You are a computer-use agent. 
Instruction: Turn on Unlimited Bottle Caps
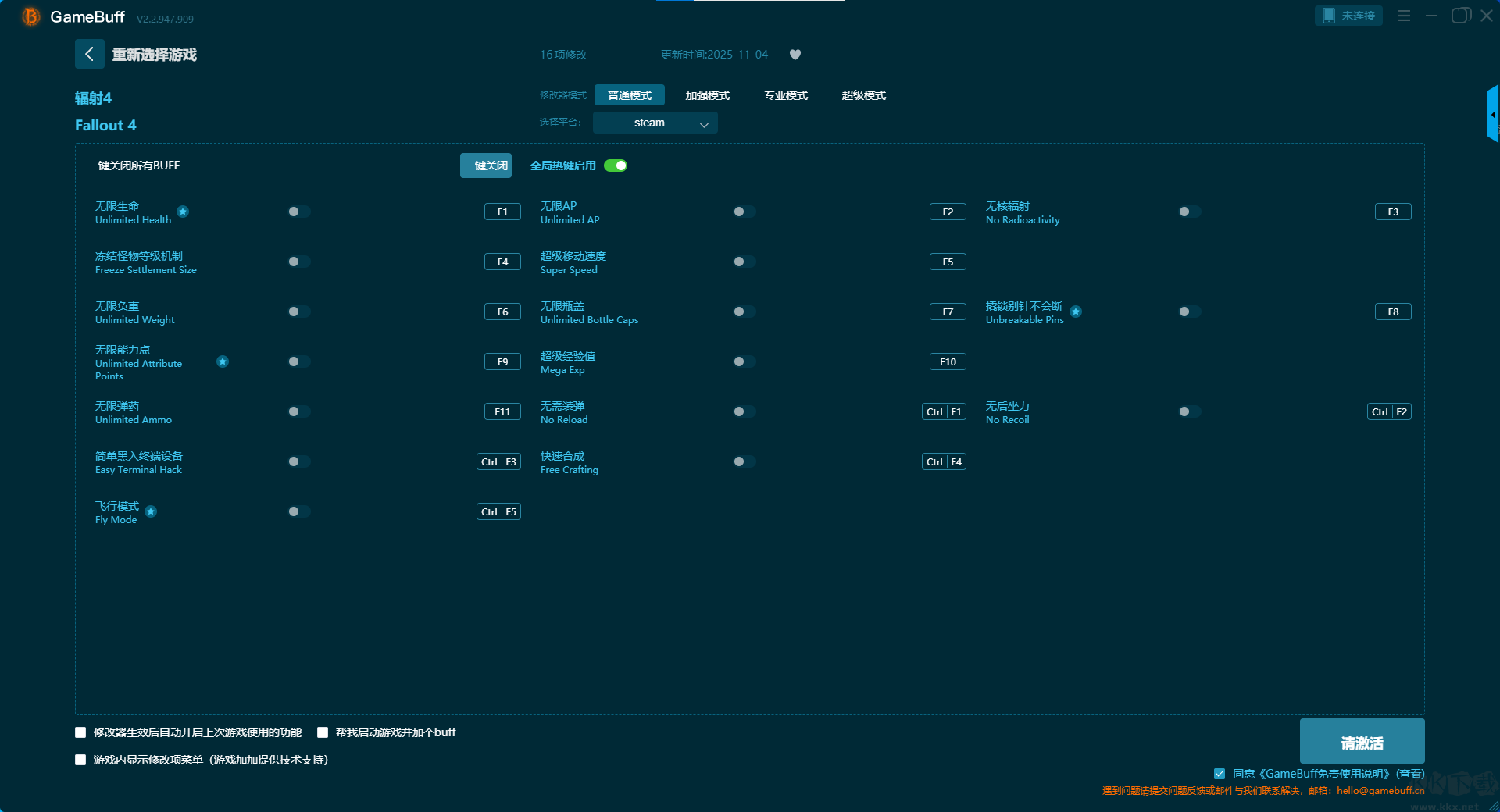pyautogui.click(x=745, y=312)
